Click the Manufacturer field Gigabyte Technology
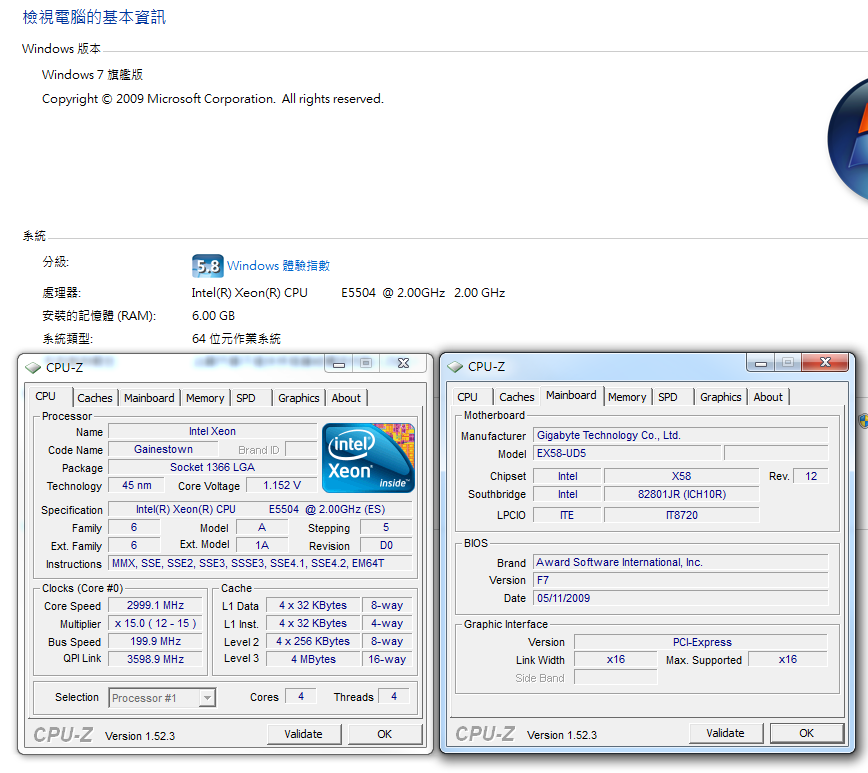 point(680,435)
